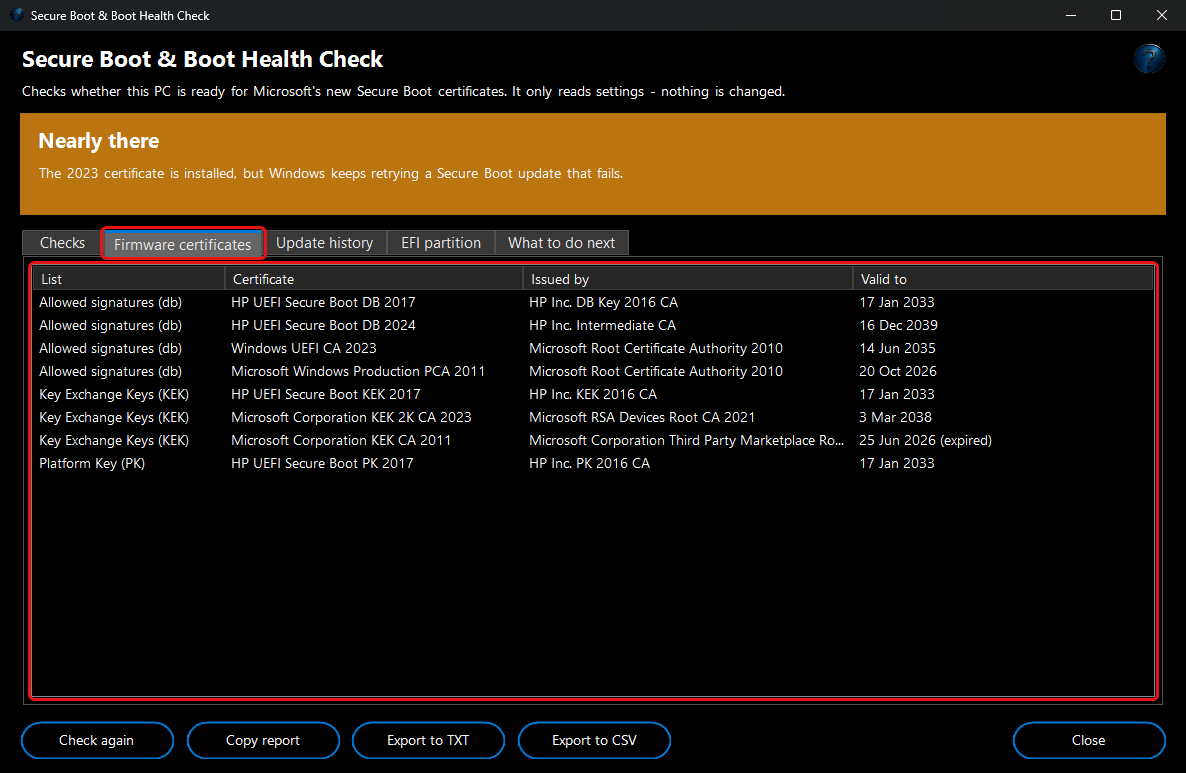This screenshot has width=1186, height=773.
Task: Click HP Inc. PK 2016 CA issuer
Action: pos(589,463)
